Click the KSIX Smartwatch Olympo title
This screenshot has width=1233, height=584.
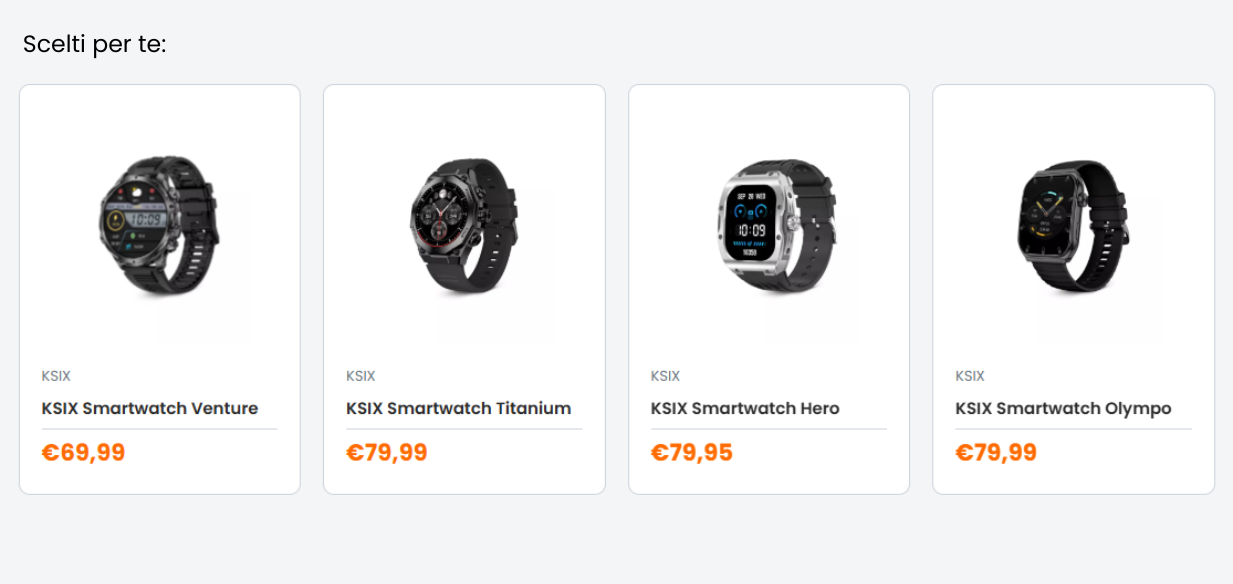(x=1063, y=408)
